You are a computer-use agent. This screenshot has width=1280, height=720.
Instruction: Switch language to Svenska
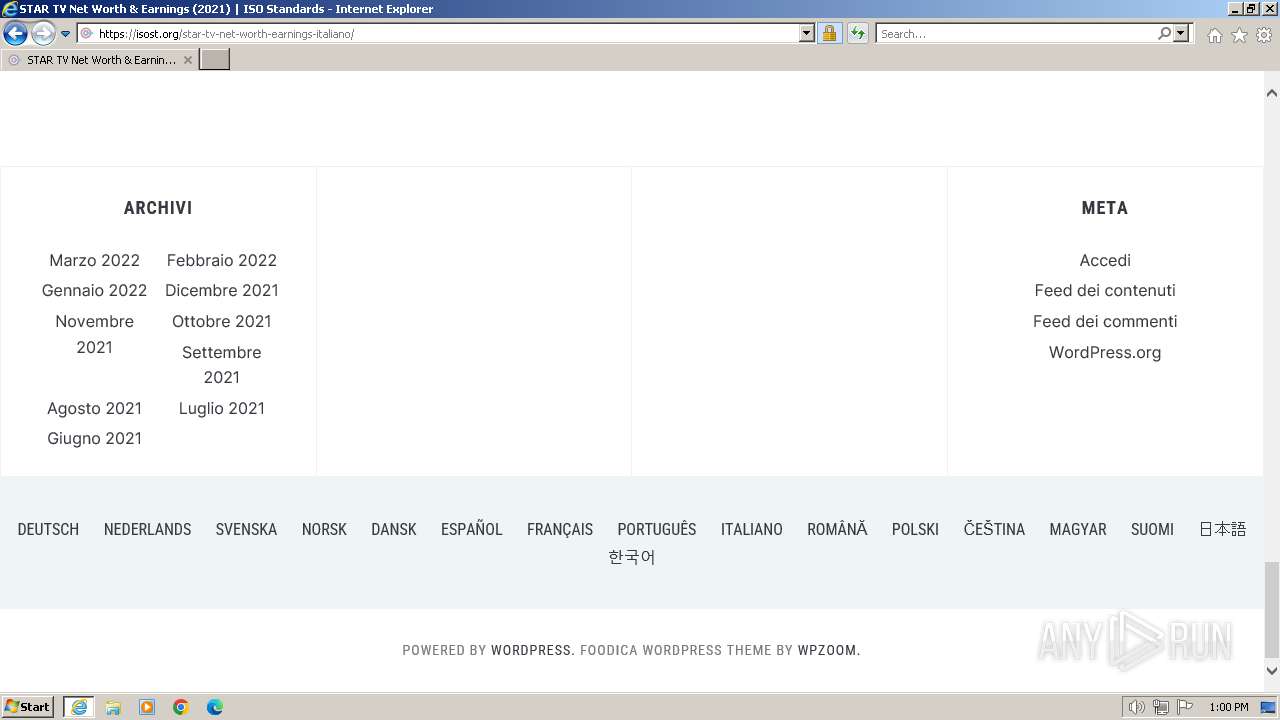click(x=246, y=529)
